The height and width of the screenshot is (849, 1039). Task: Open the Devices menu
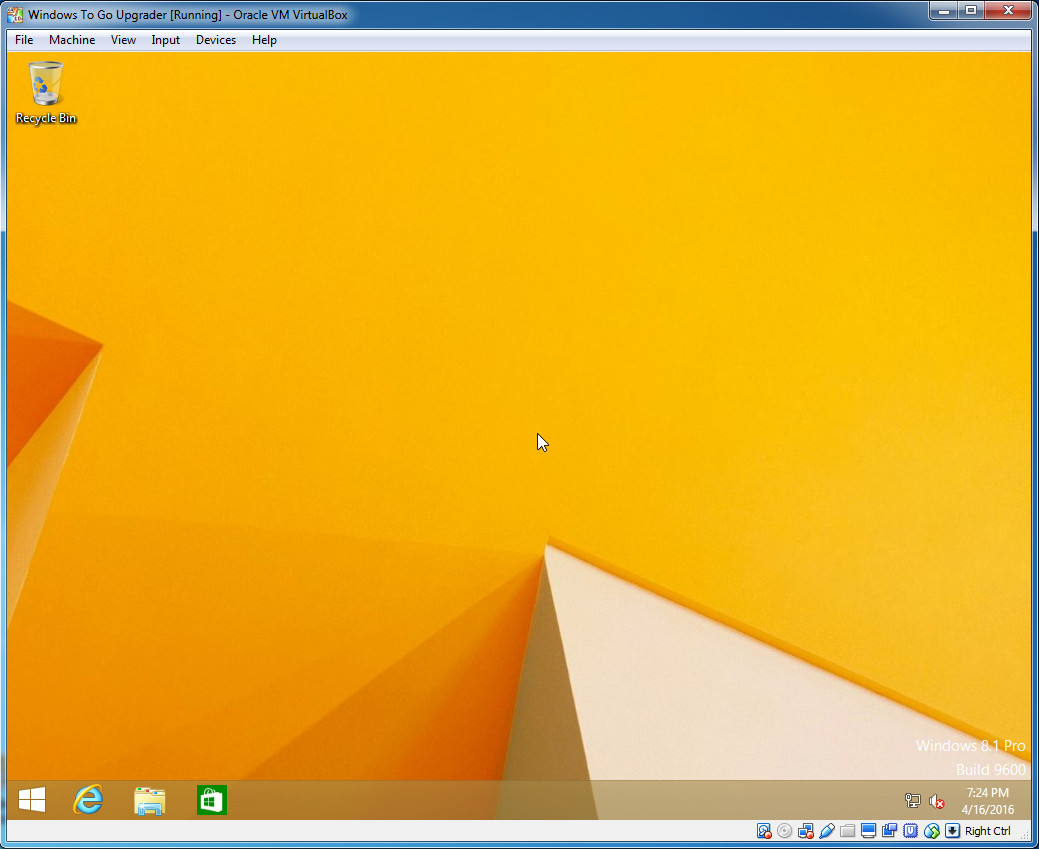(x=216, y=40)
